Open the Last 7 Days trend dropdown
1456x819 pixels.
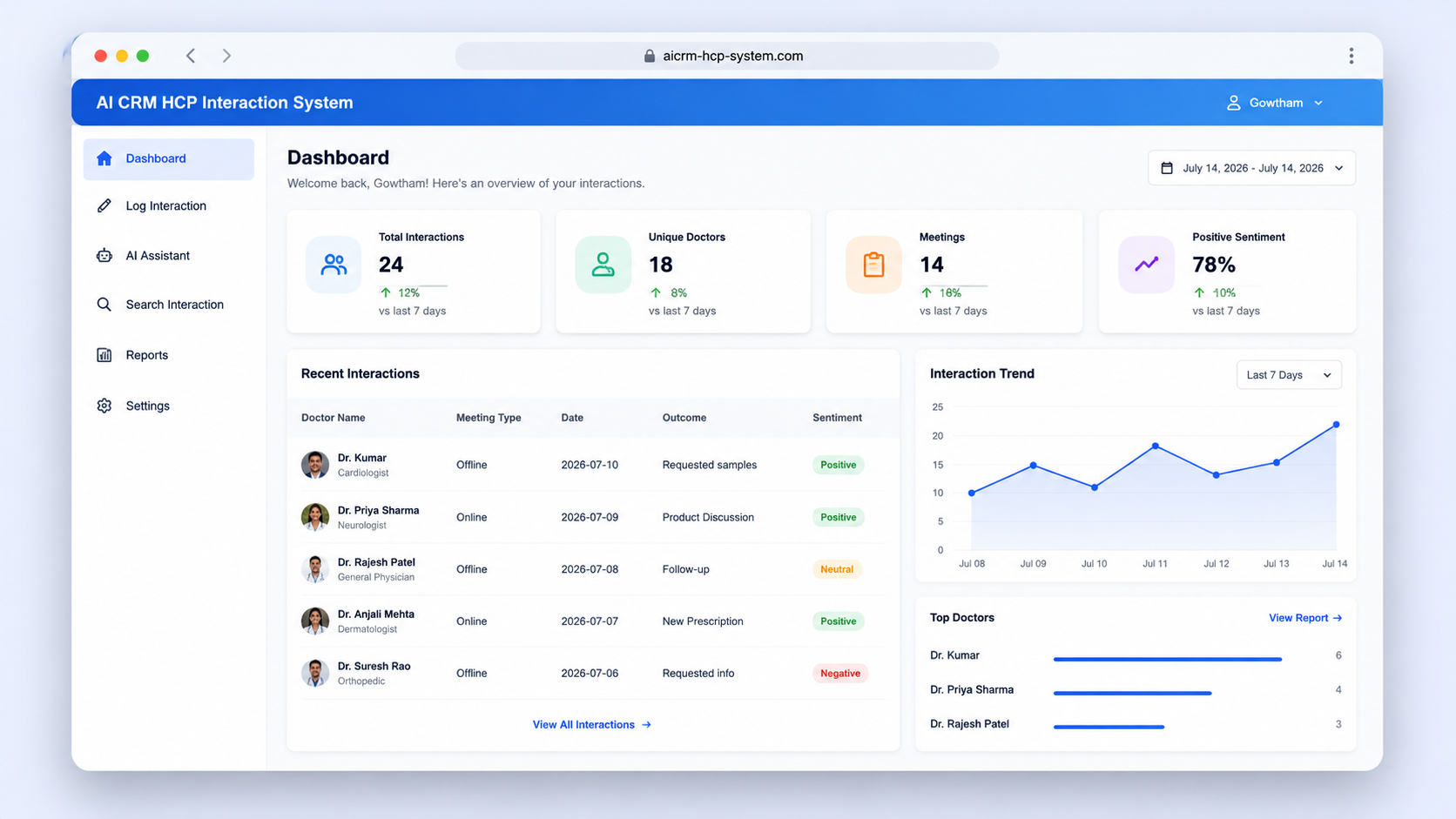pos(1289,375)
